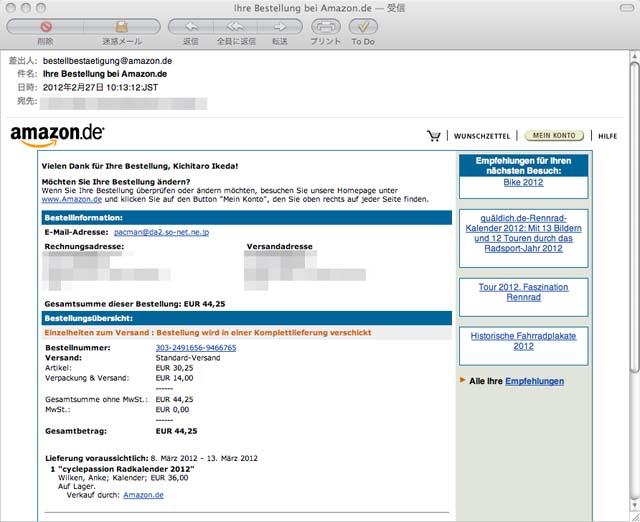Click the MwSt. amount EUR 0,00
The image size is (640, 522).
click(x=172, y=410)
